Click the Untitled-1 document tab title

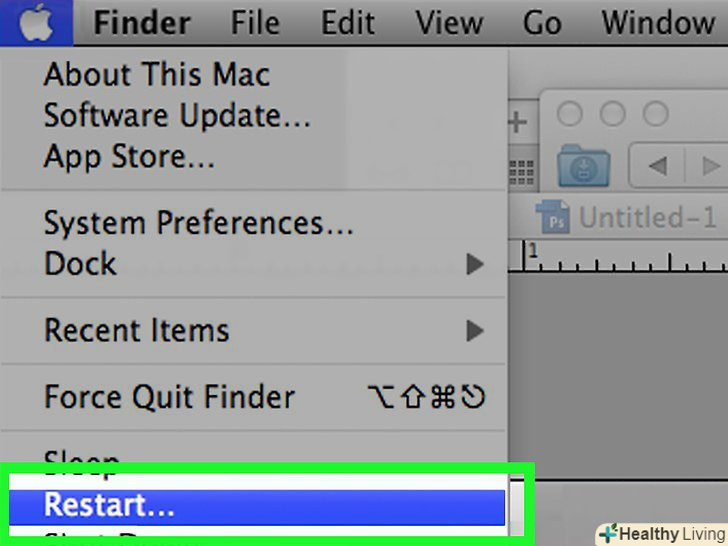coord(648,217)
